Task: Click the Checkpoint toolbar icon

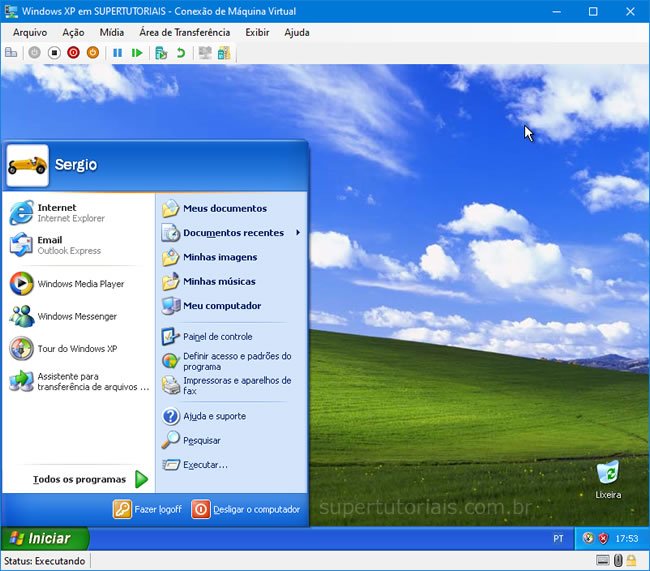Action: coord(161,52)
